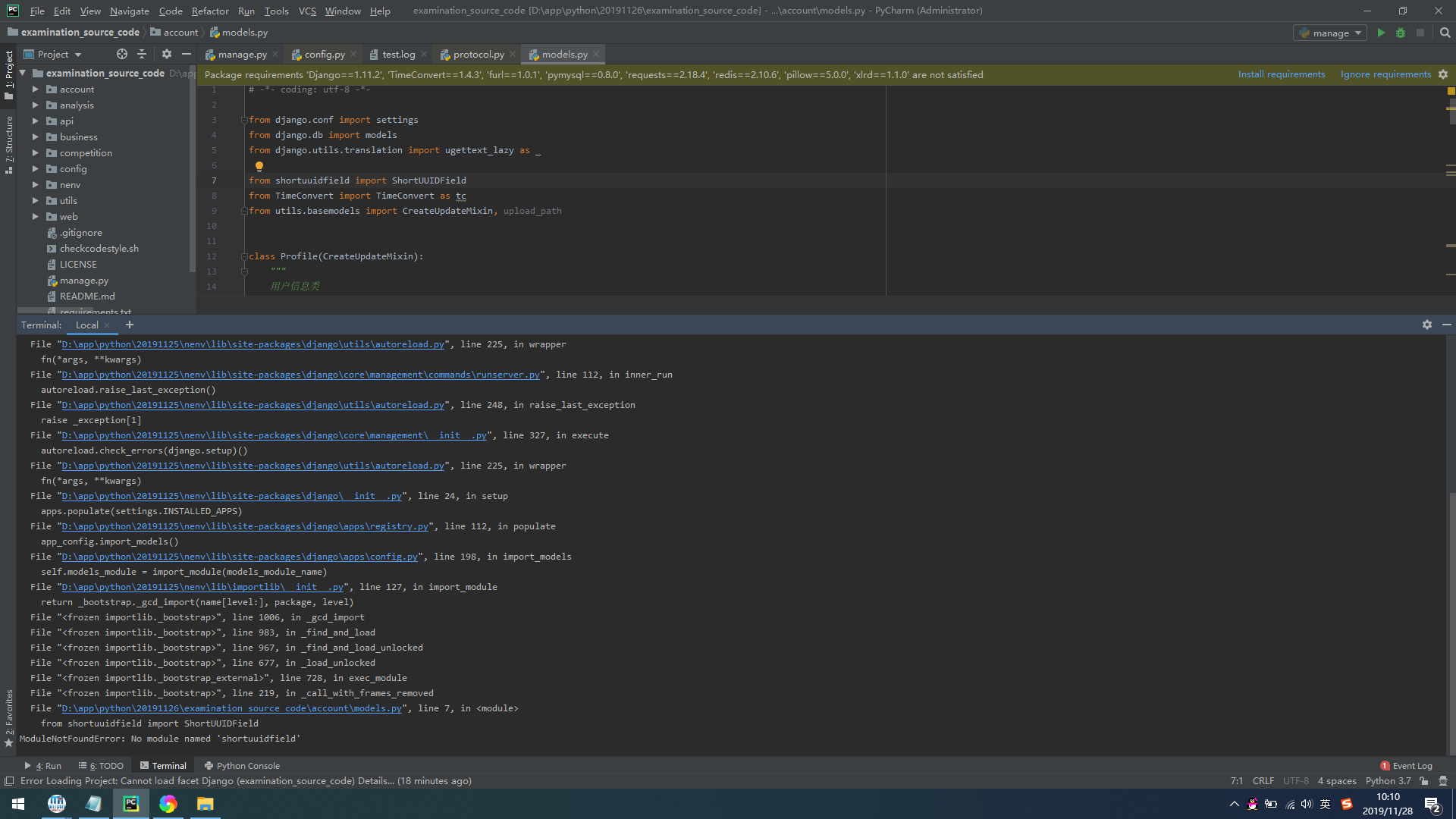Expand the api folder
1456x819 pixels.
(x=35, y=121)
